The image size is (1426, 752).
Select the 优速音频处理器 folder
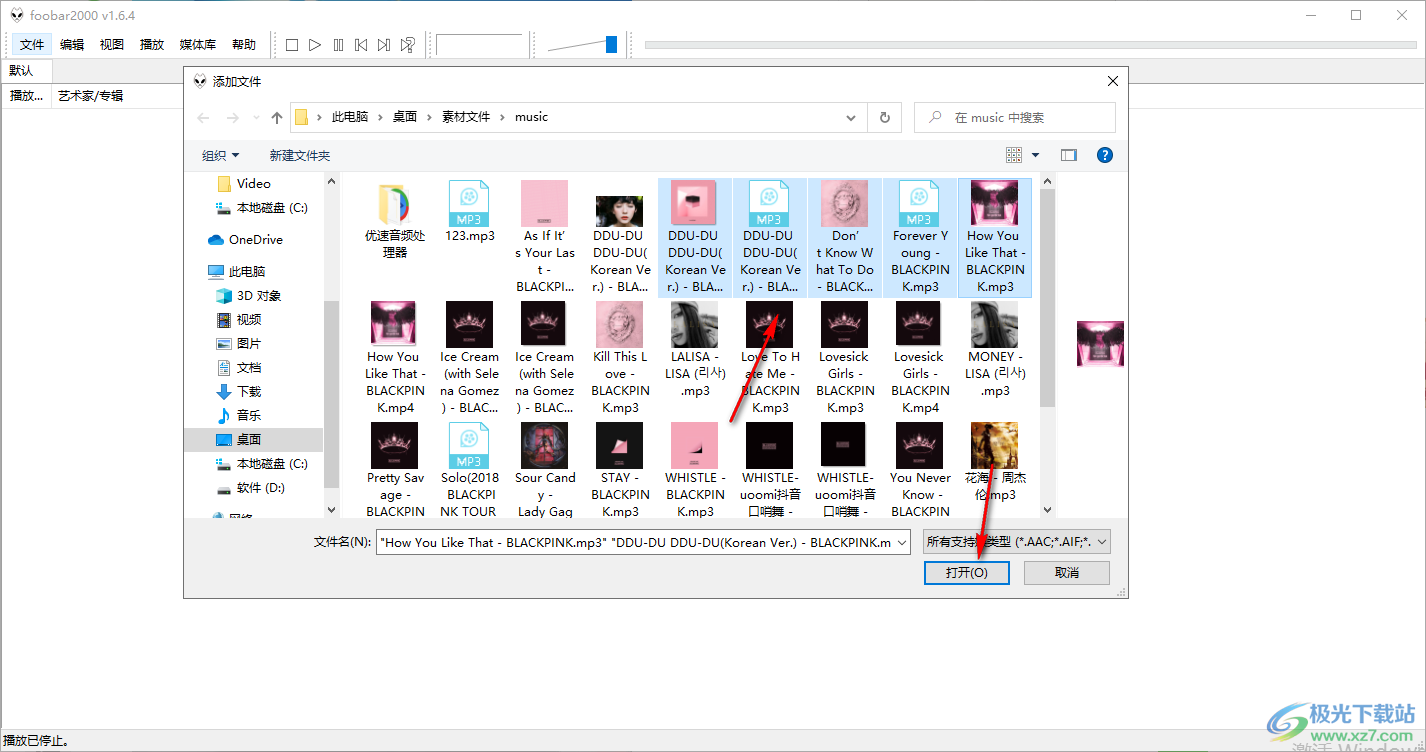395,222
